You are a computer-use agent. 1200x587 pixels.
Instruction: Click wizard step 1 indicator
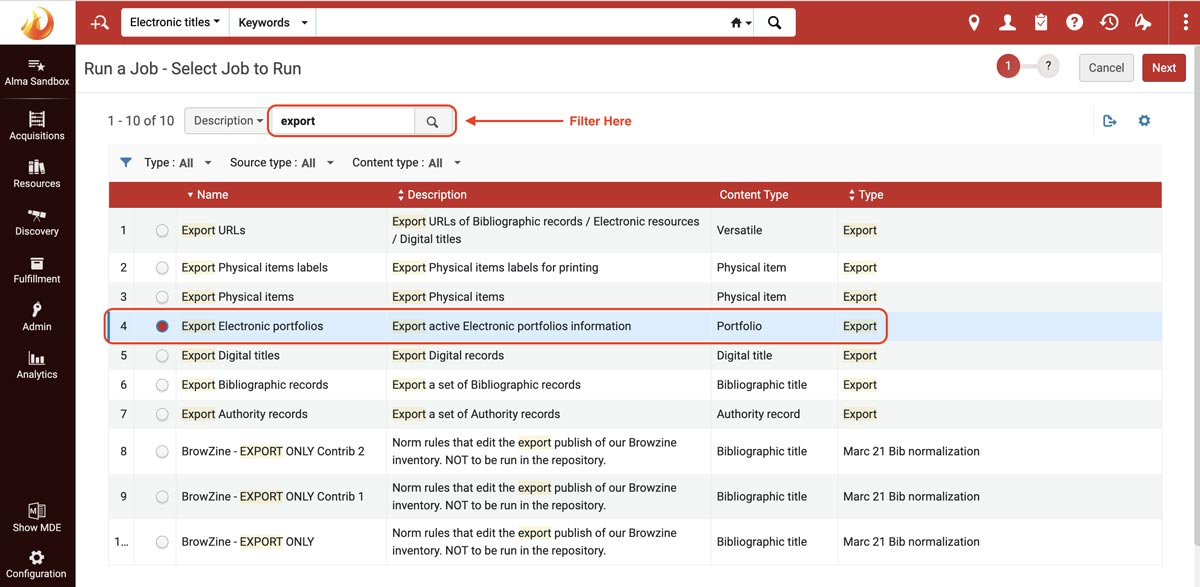(1008, 67)
